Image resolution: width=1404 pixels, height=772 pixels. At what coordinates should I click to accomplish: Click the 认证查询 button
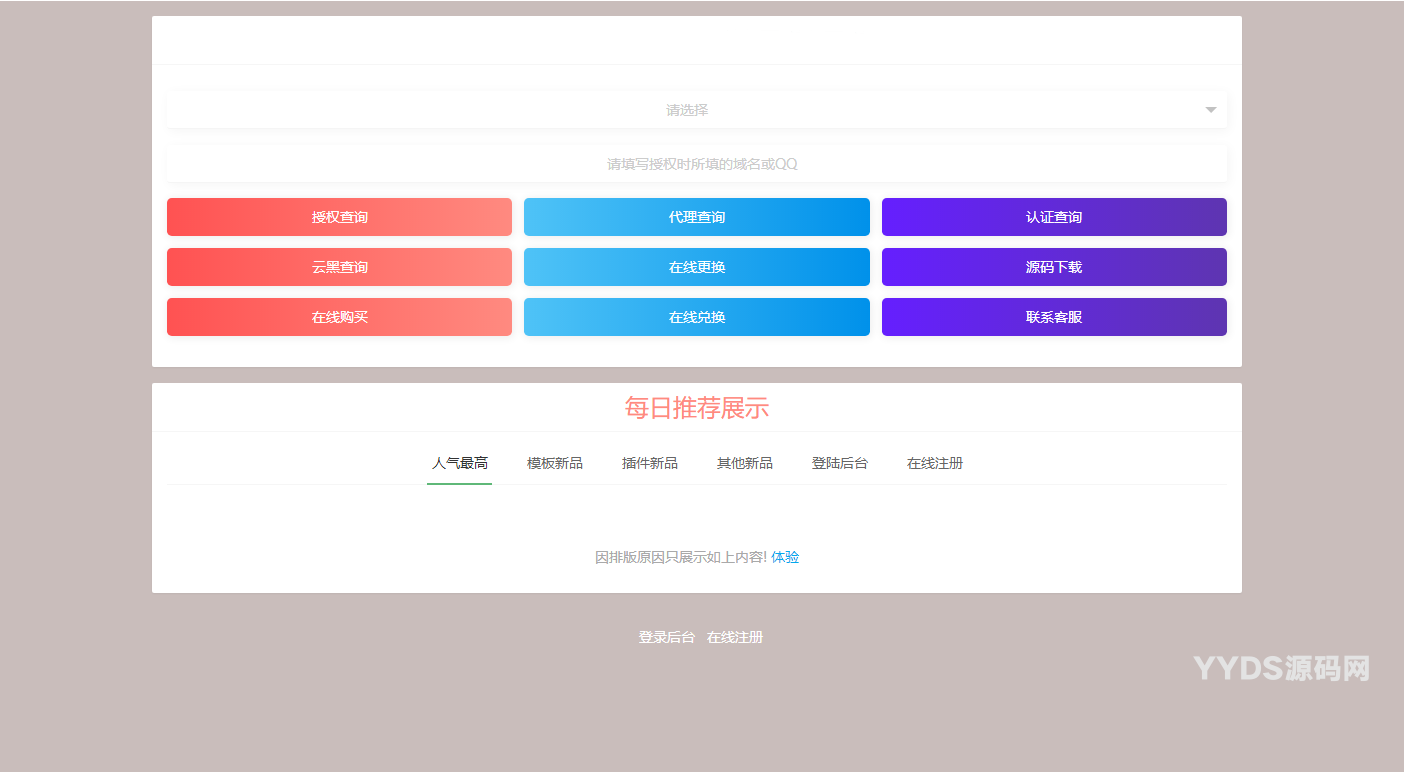click(1053, 217)
